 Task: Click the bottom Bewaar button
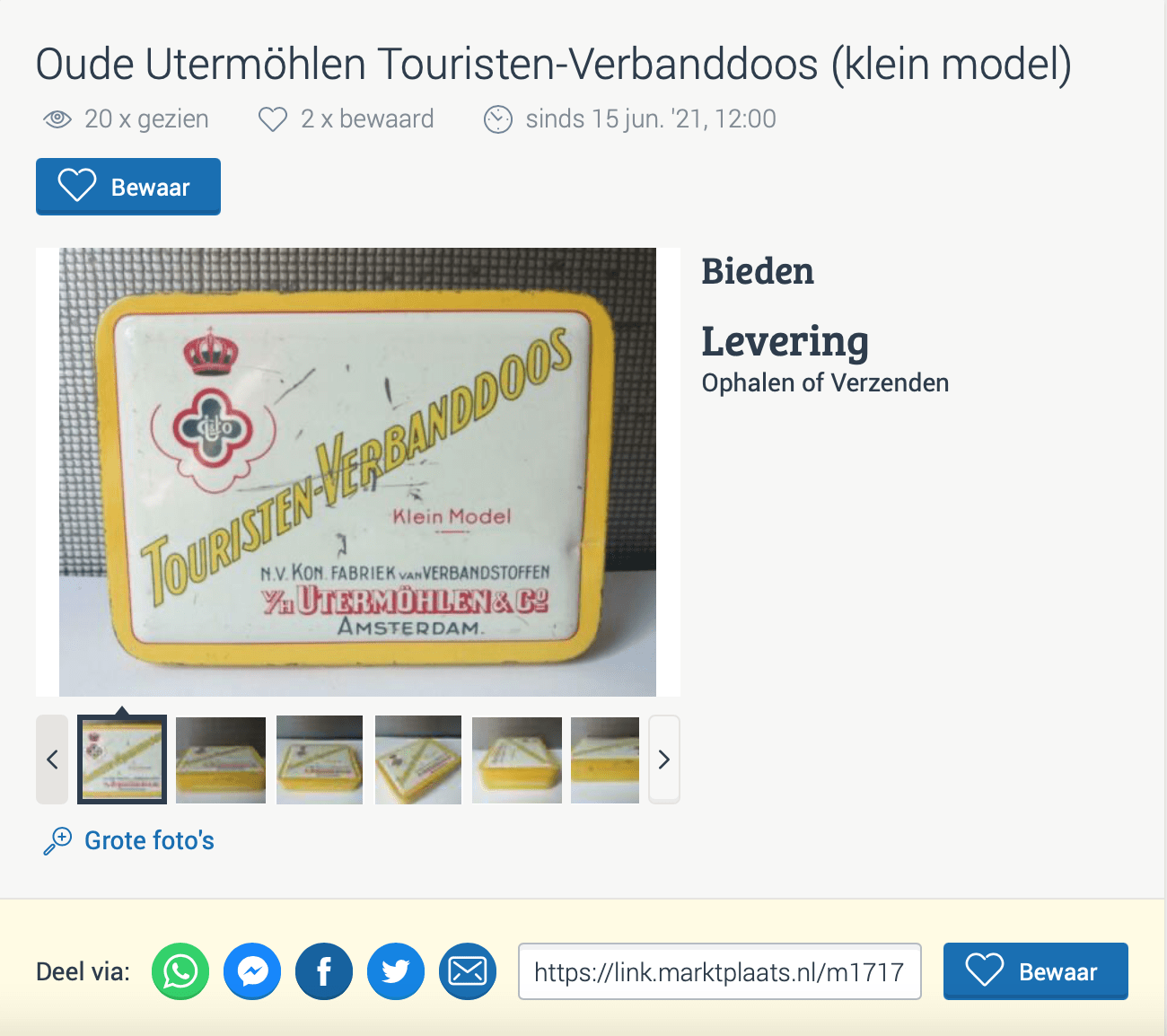point(1036,971)
